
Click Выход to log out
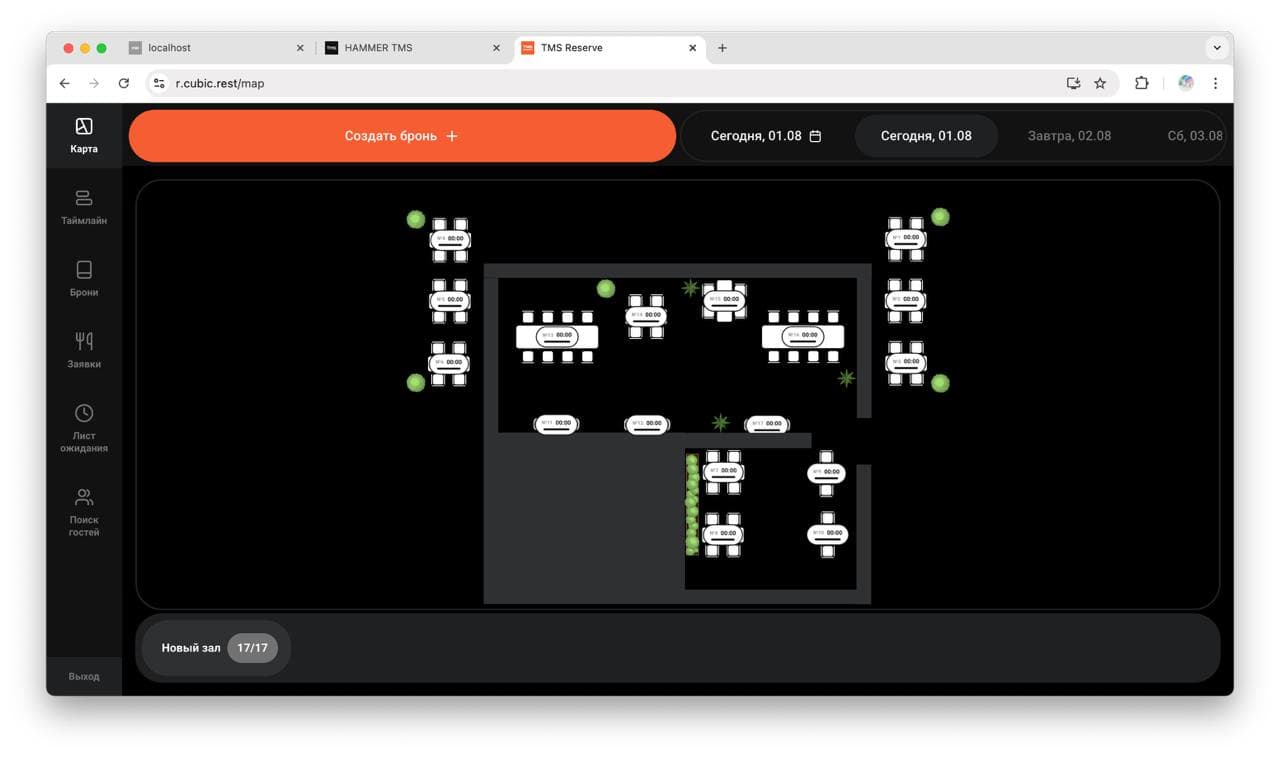coord(84,676)
